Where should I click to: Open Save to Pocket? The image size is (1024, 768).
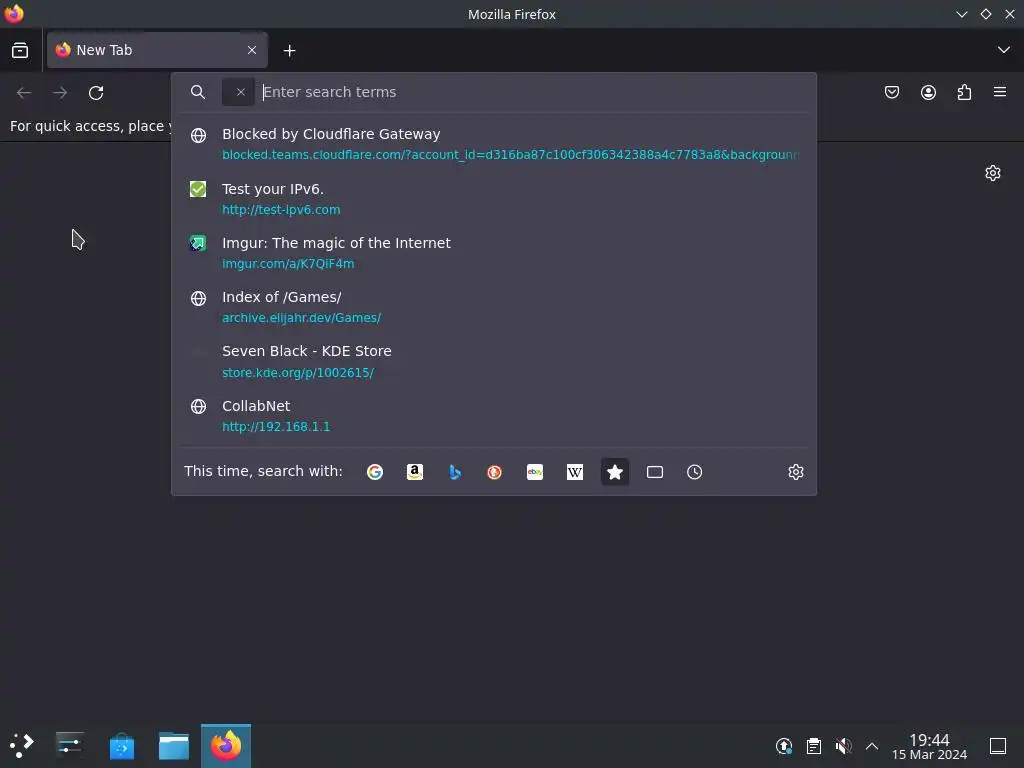(891, 92)
